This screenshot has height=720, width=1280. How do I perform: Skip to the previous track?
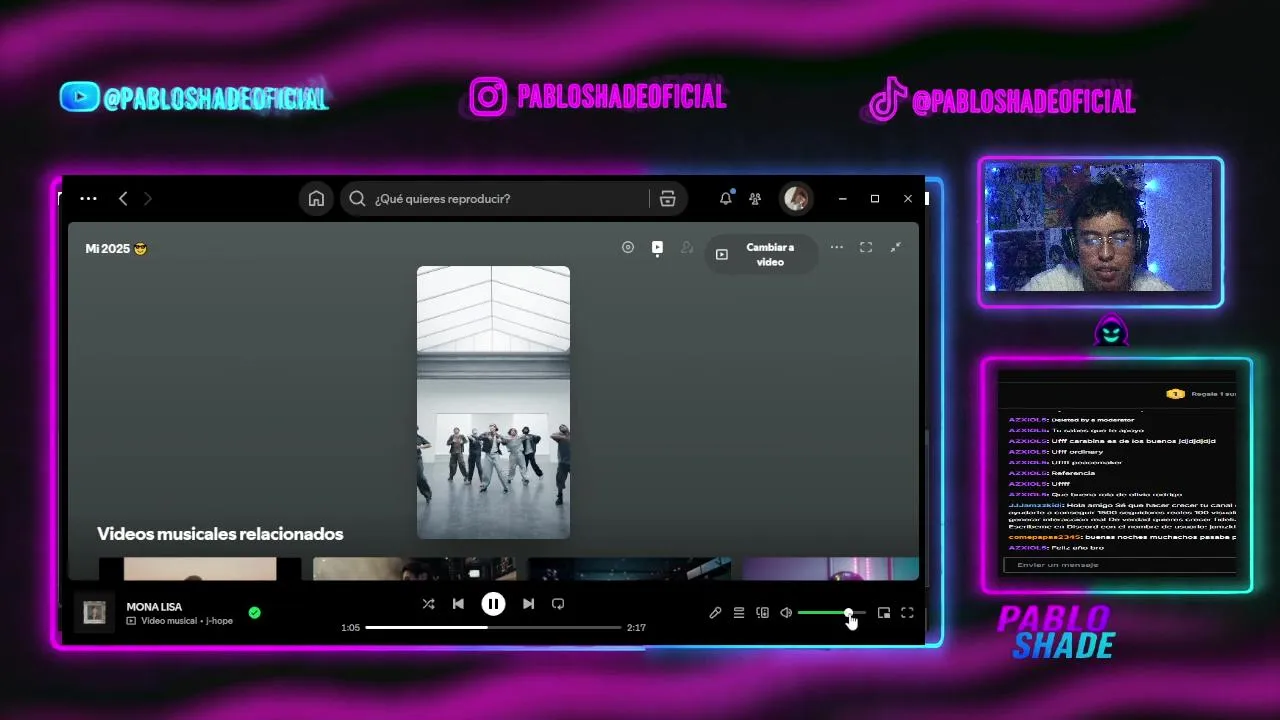pyautogui.click(x=458, y=604)
